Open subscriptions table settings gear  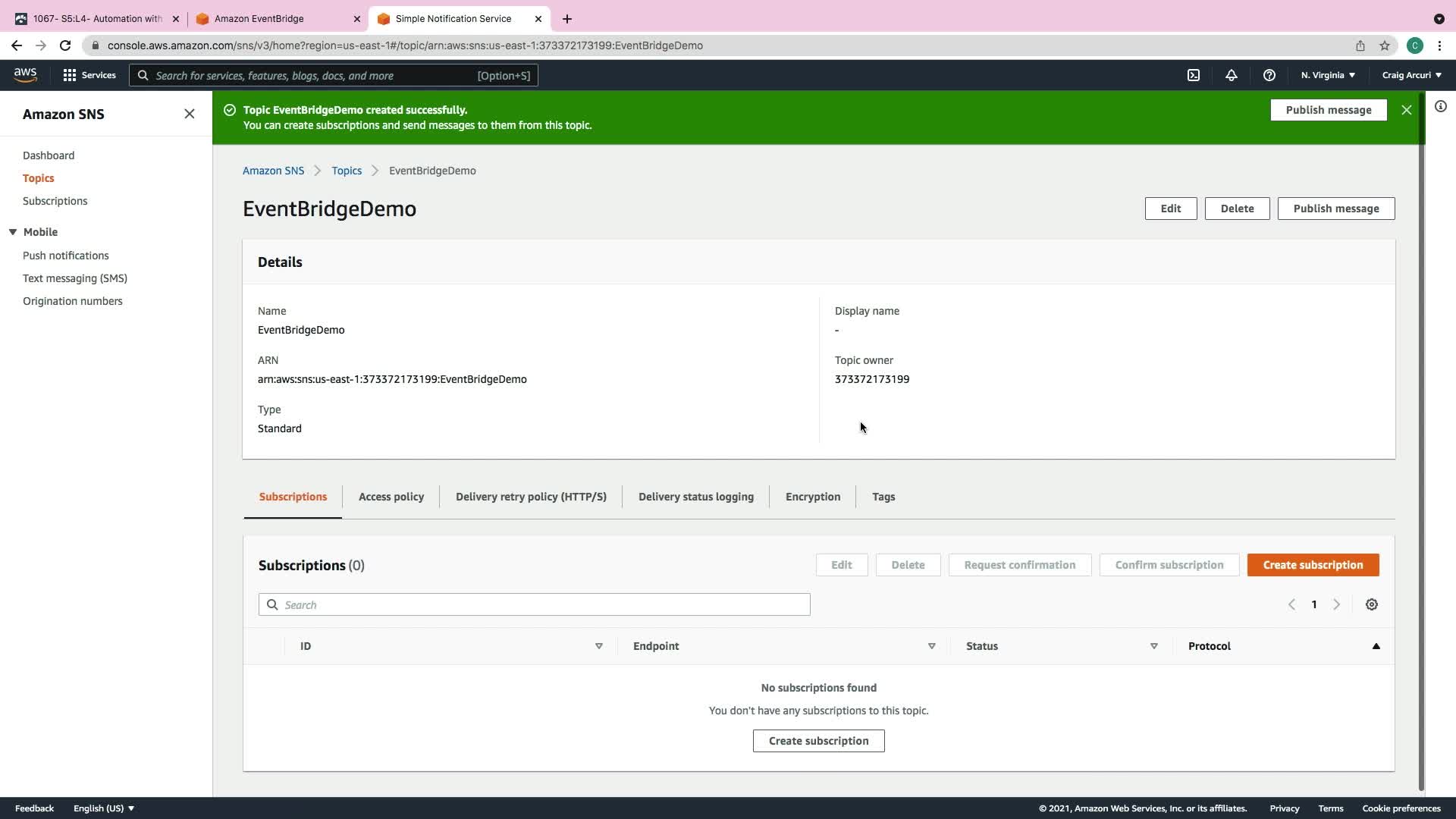tap(1371, 604)
